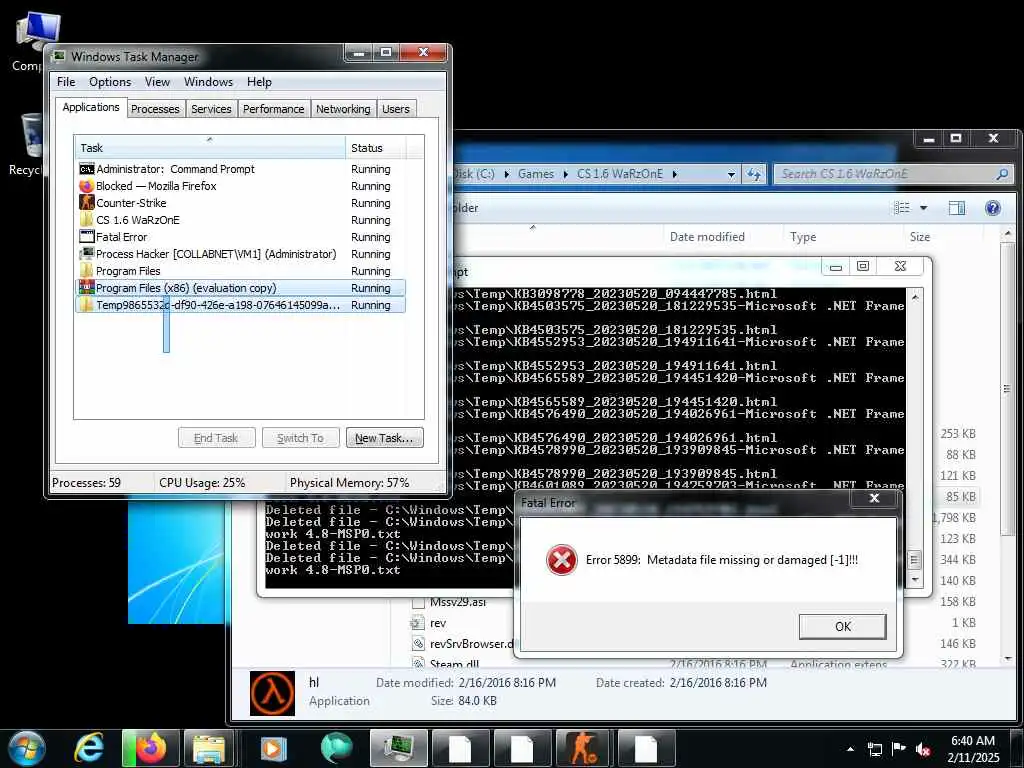The image size is (1024, 768).
Task: Change your view icon in Explorer
Action: pos(902,208)
